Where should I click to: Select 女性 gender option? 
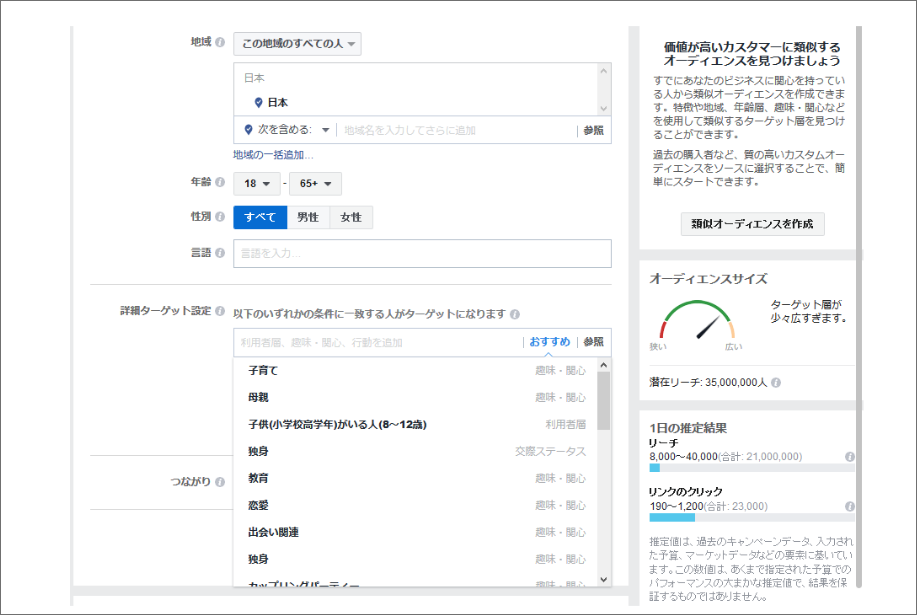coord(351,218)
